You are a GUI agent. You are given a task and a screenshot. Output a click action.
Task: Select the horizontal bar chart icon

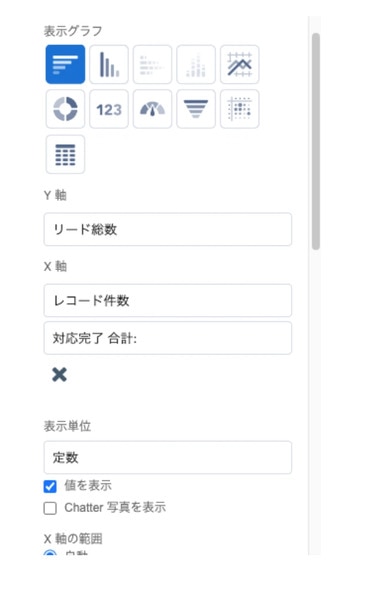click(65, 64)
